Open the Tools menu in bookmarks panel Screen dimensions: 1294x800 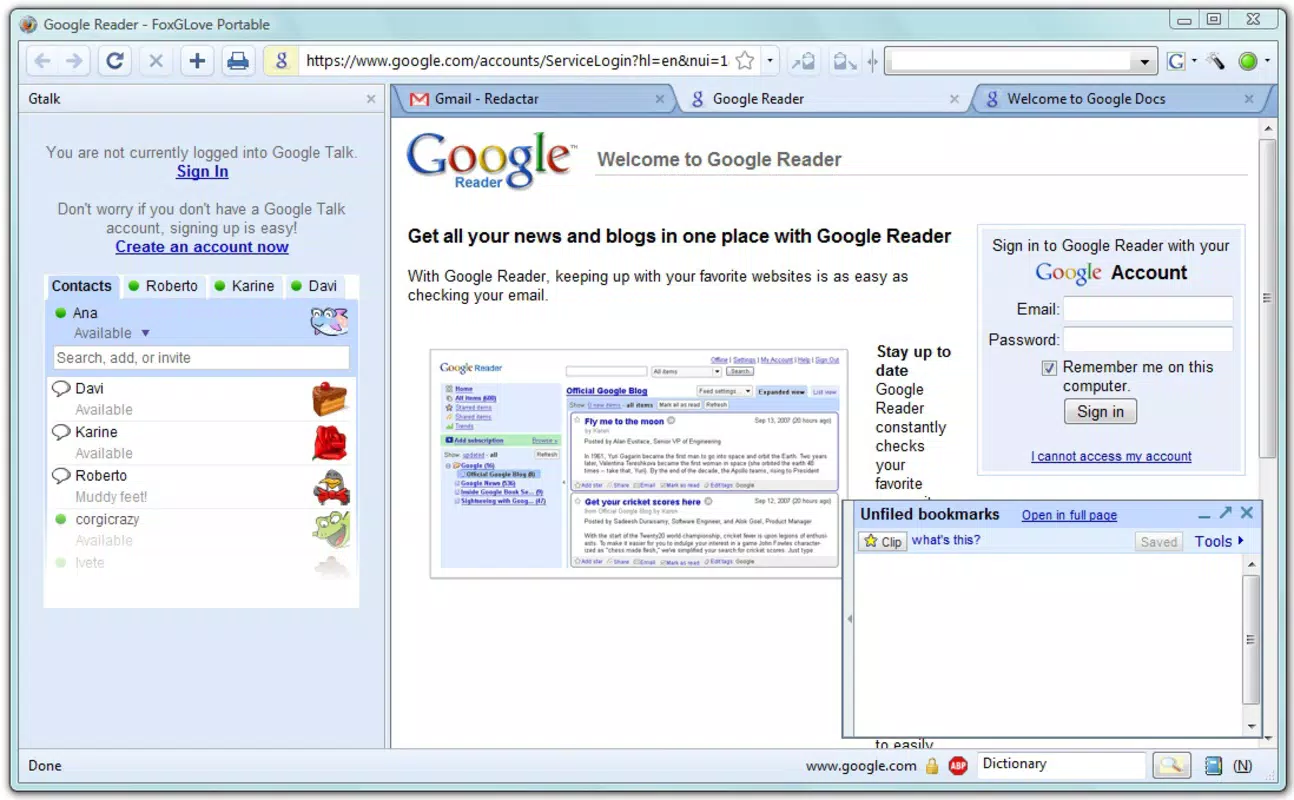[1219, 541]
